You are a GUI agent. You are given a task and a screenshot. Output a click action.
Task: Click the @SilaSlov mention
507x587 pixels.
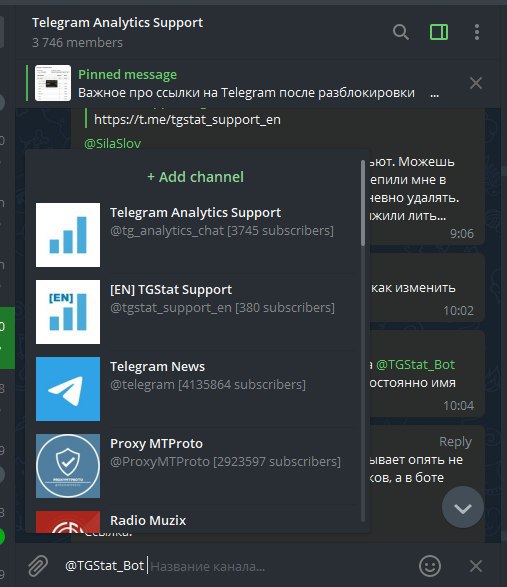(x=113, y=143)
